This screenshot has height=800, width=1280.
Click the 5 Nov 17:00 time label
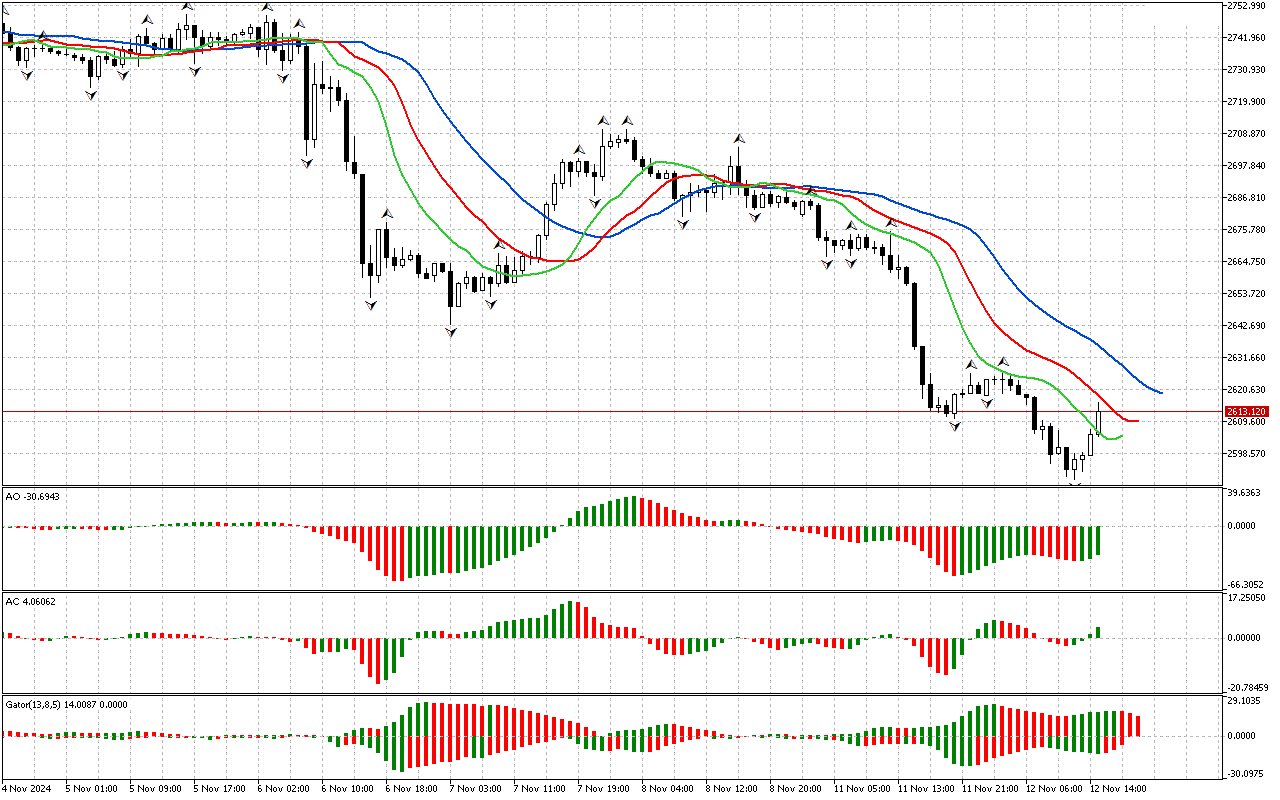click(219, 788)
